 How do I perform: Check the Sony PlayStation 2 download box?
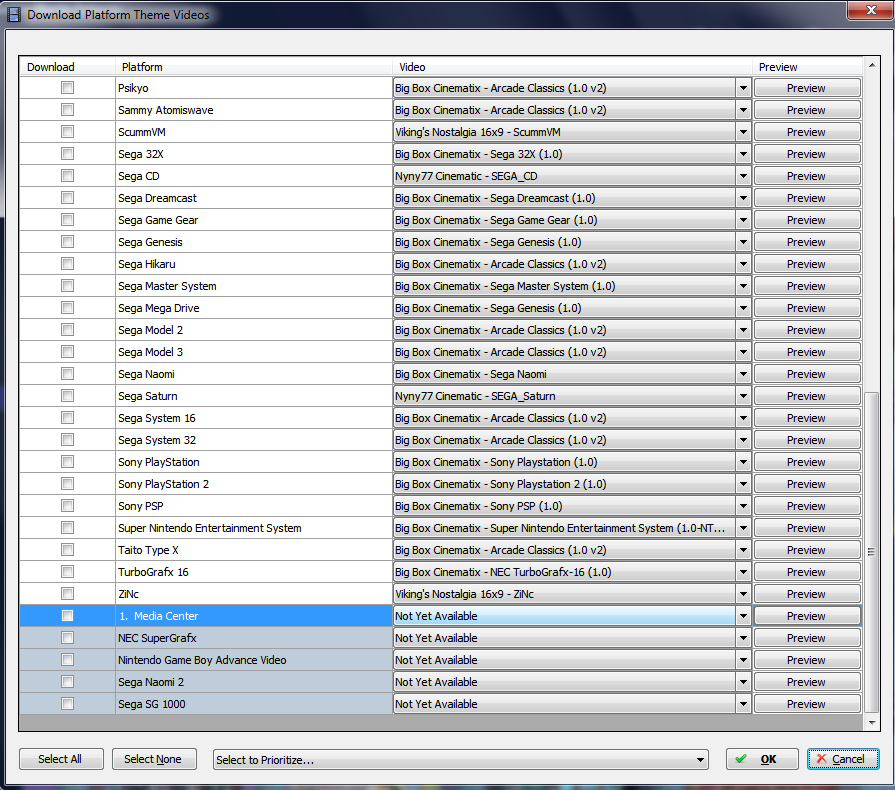67,483
